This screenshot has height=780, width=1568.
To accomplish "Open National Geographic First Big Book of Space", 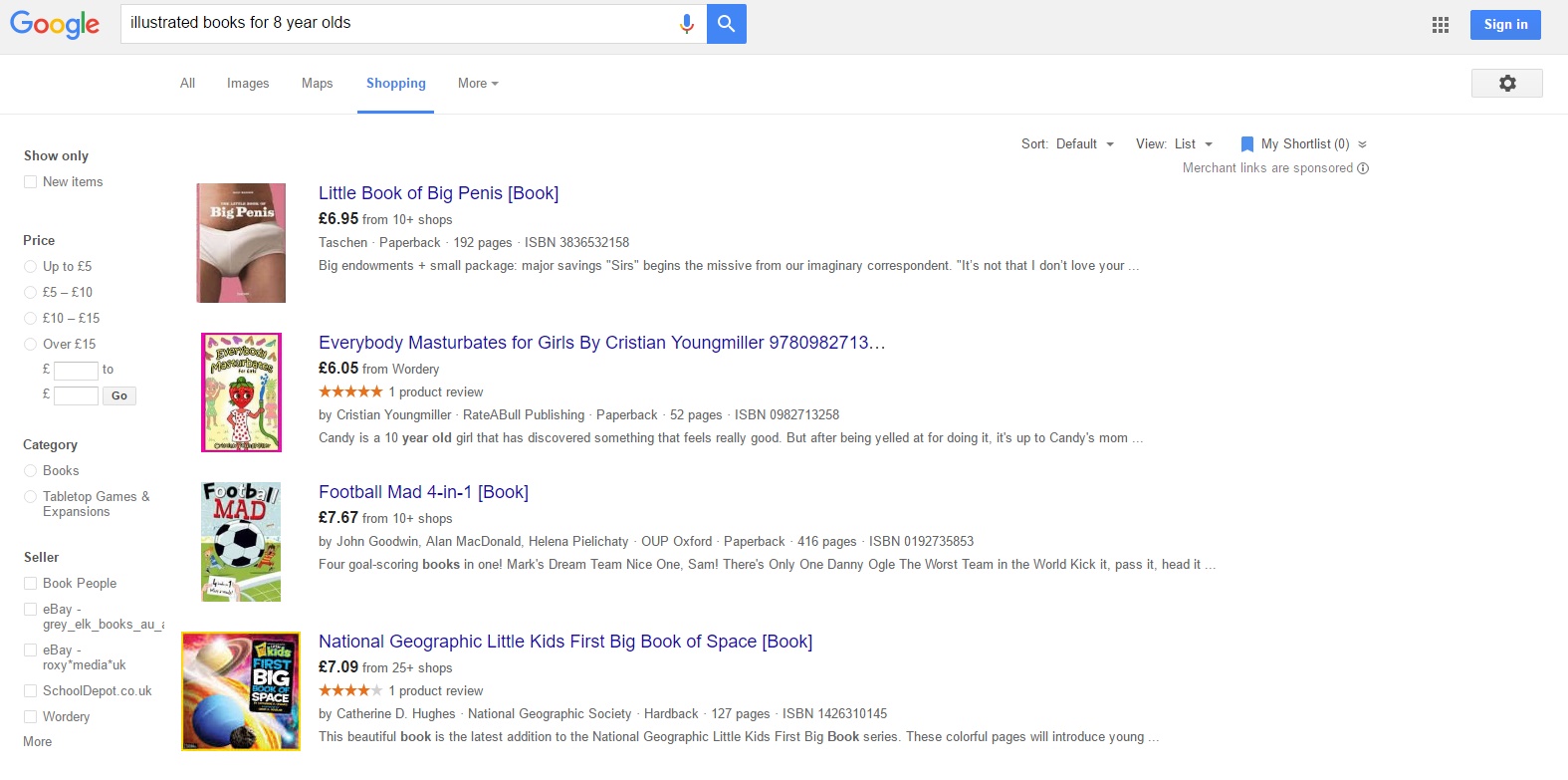I will tap(565, 642).
